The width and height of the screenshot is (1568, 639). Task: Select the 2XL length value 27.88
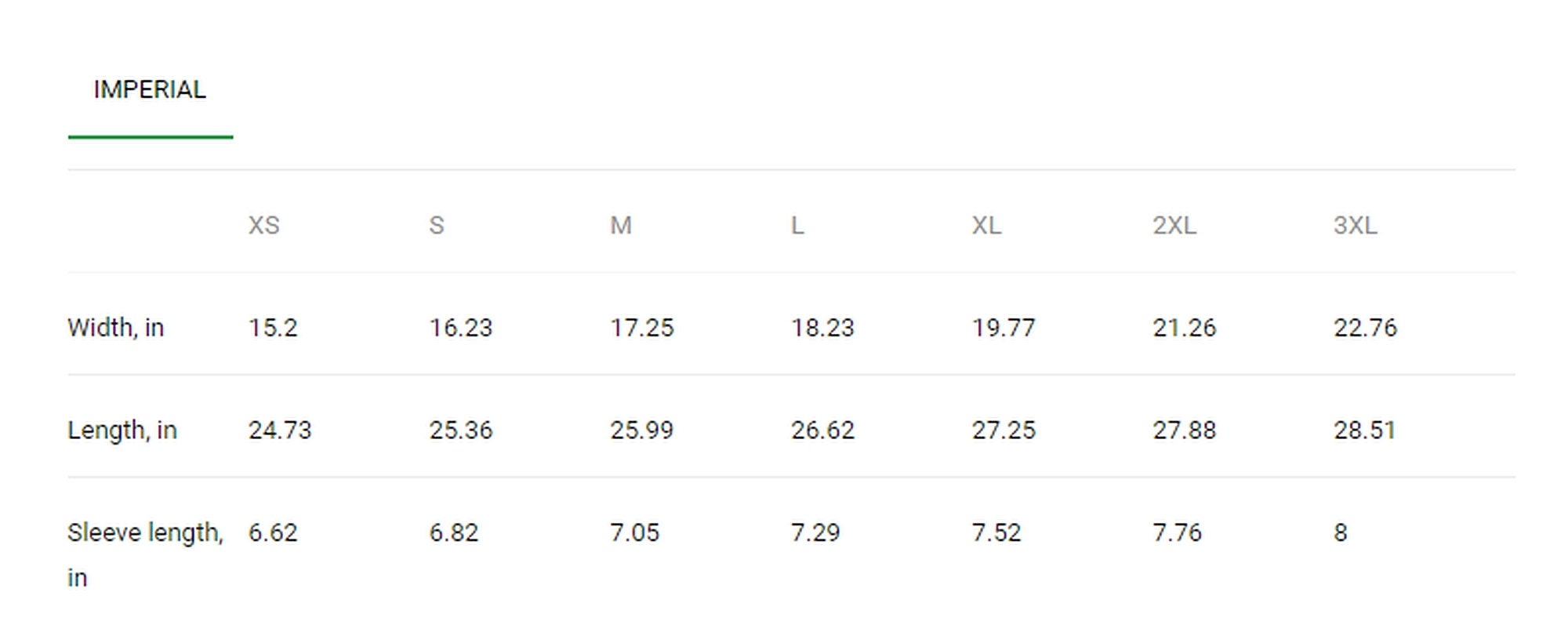coord(1184,430)
